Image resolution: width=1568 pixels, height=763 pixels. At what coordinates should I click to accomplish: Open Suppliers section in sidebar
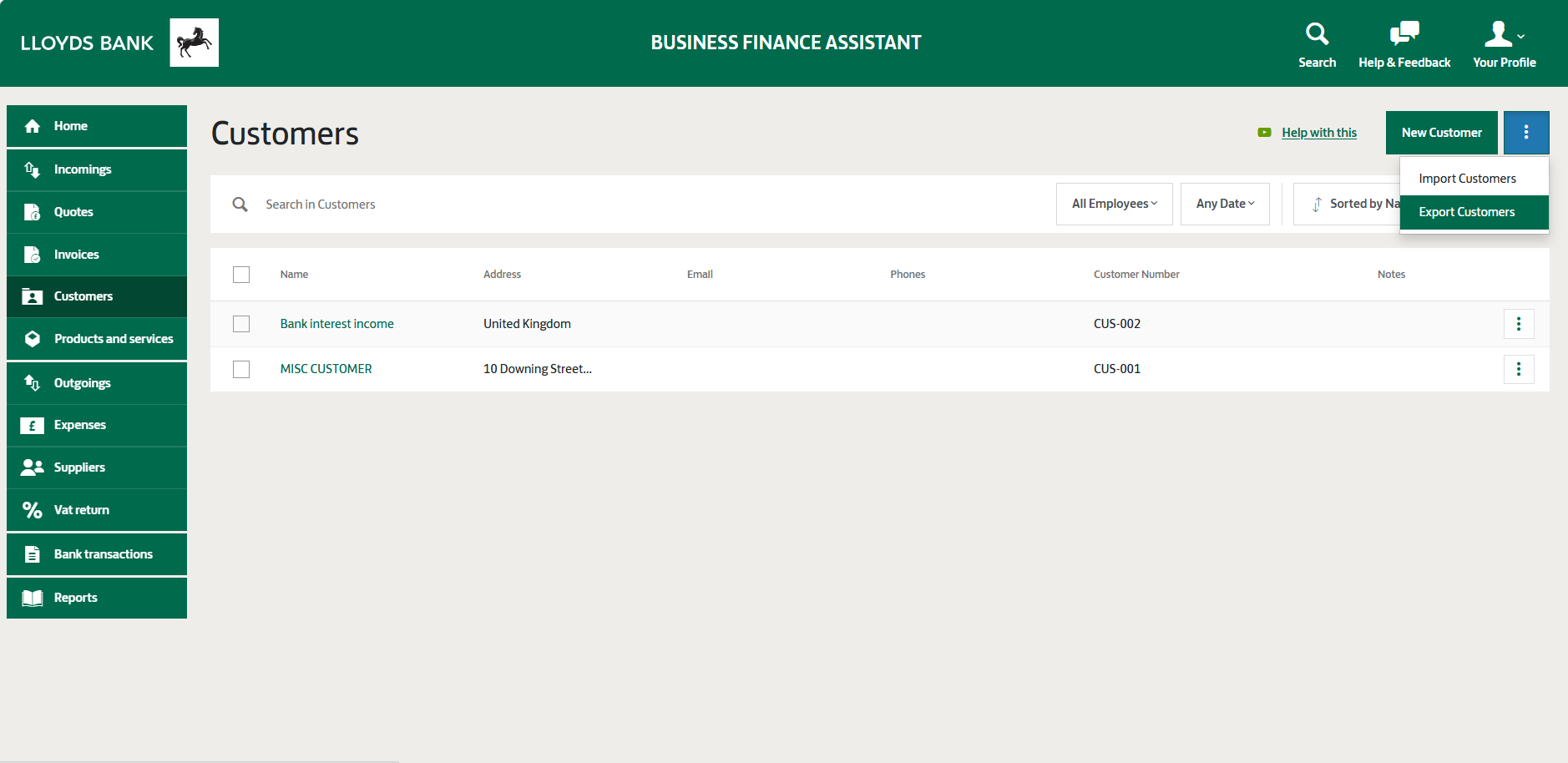[x=97, y=467]
